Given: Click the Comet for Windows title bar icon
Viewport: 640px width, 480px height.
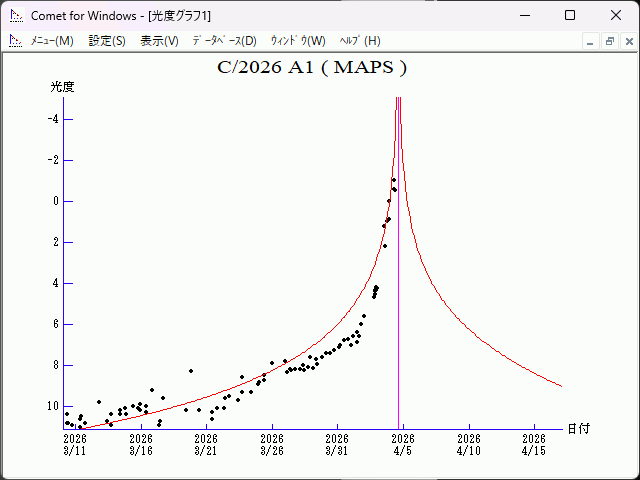Looking at the screenshot, I should pos(16,15).
